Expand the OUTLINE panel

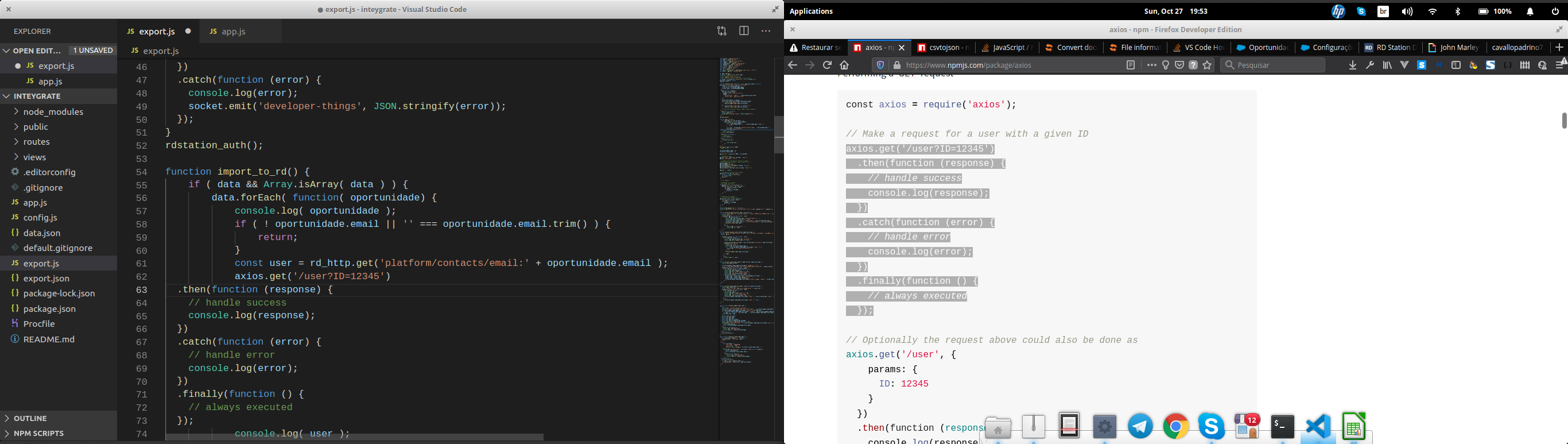(x=30, y=418)
